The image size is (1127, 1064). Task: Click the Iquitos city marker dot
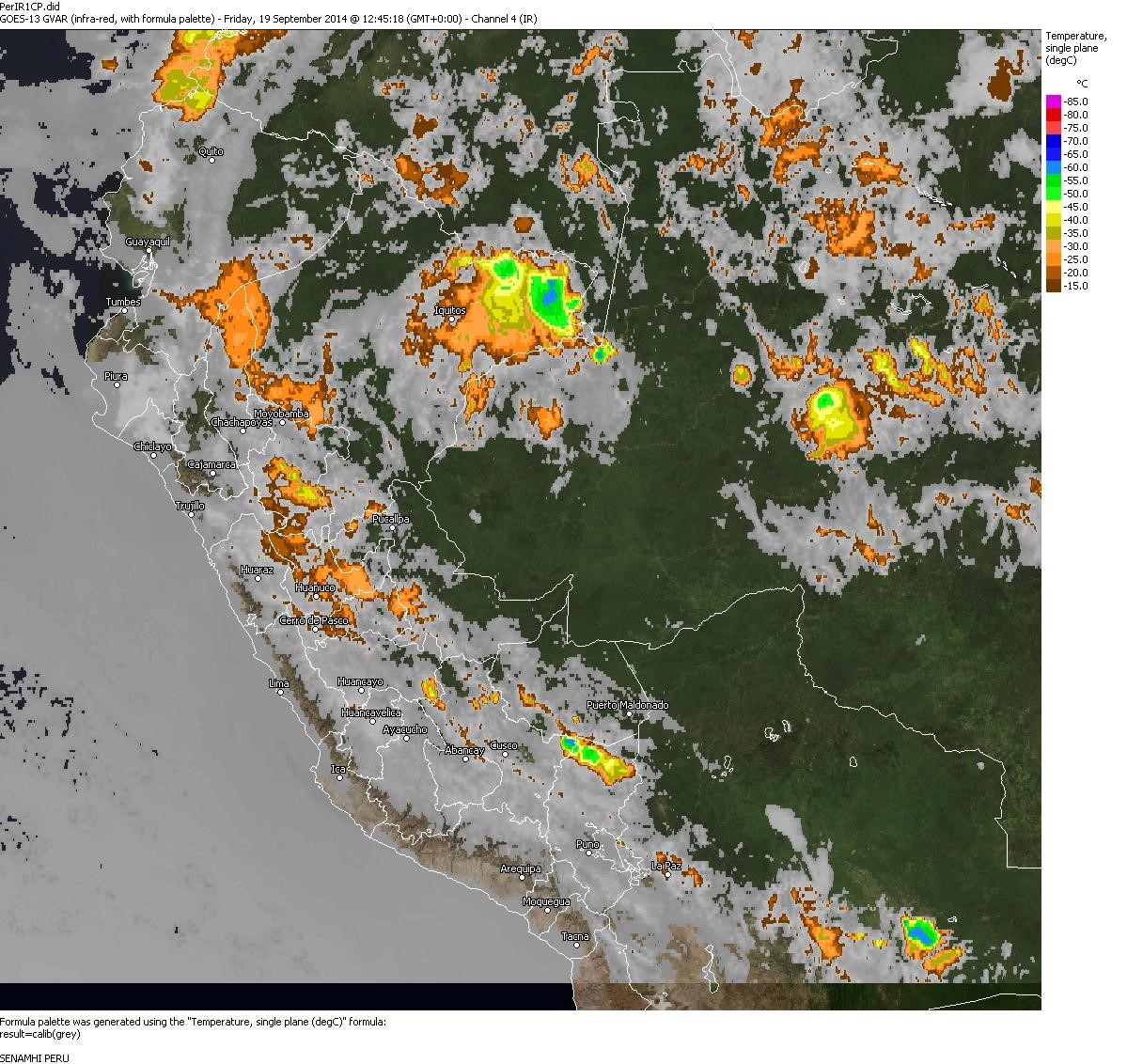pyautogui.click(x=452, y=319)
